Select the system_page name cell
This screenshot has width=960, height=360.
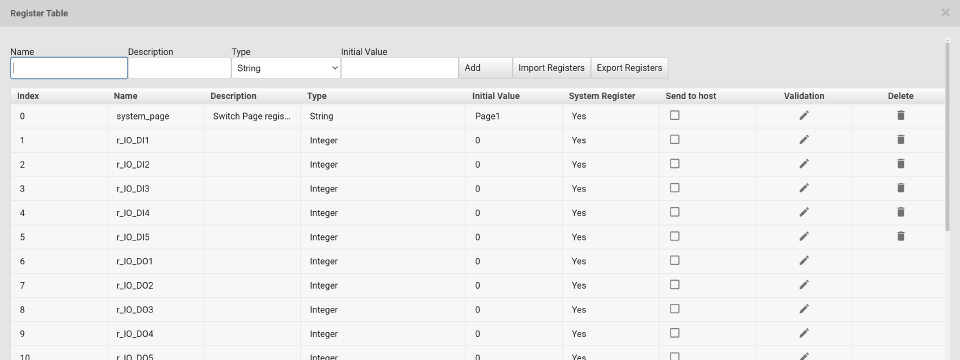point(156,116)
